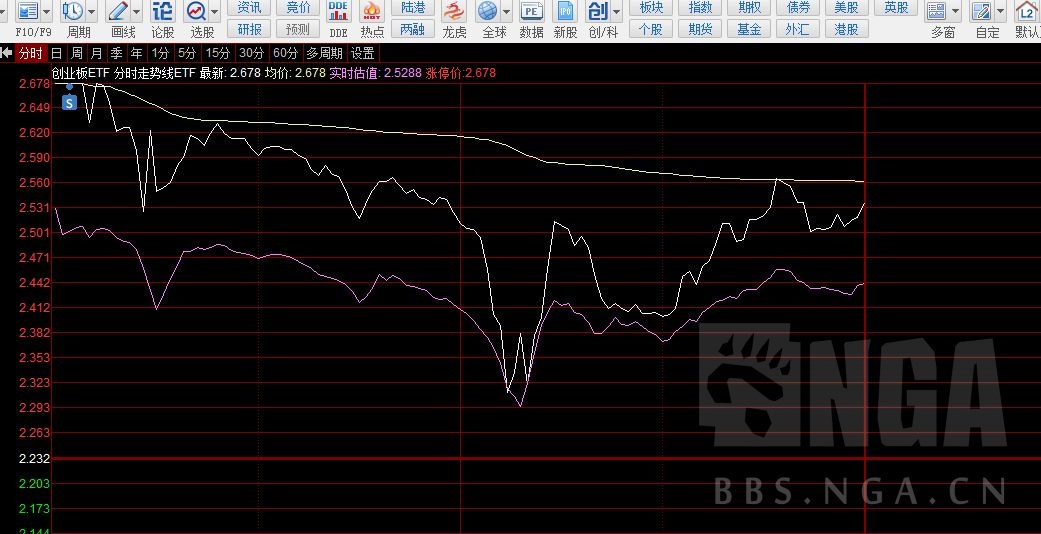Expand the 画线 dropdown arrow
Viewport: 1041px width, 534px height.
tap(137, 11)
